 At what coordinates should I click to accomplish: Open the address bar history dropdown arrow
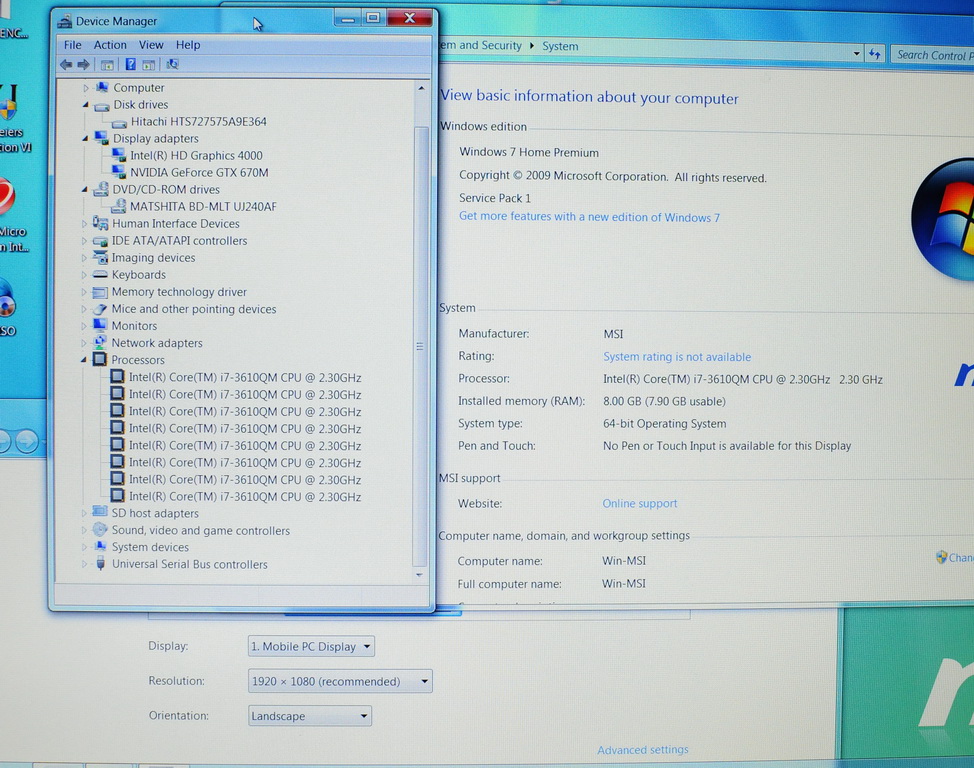click(857, 53)
